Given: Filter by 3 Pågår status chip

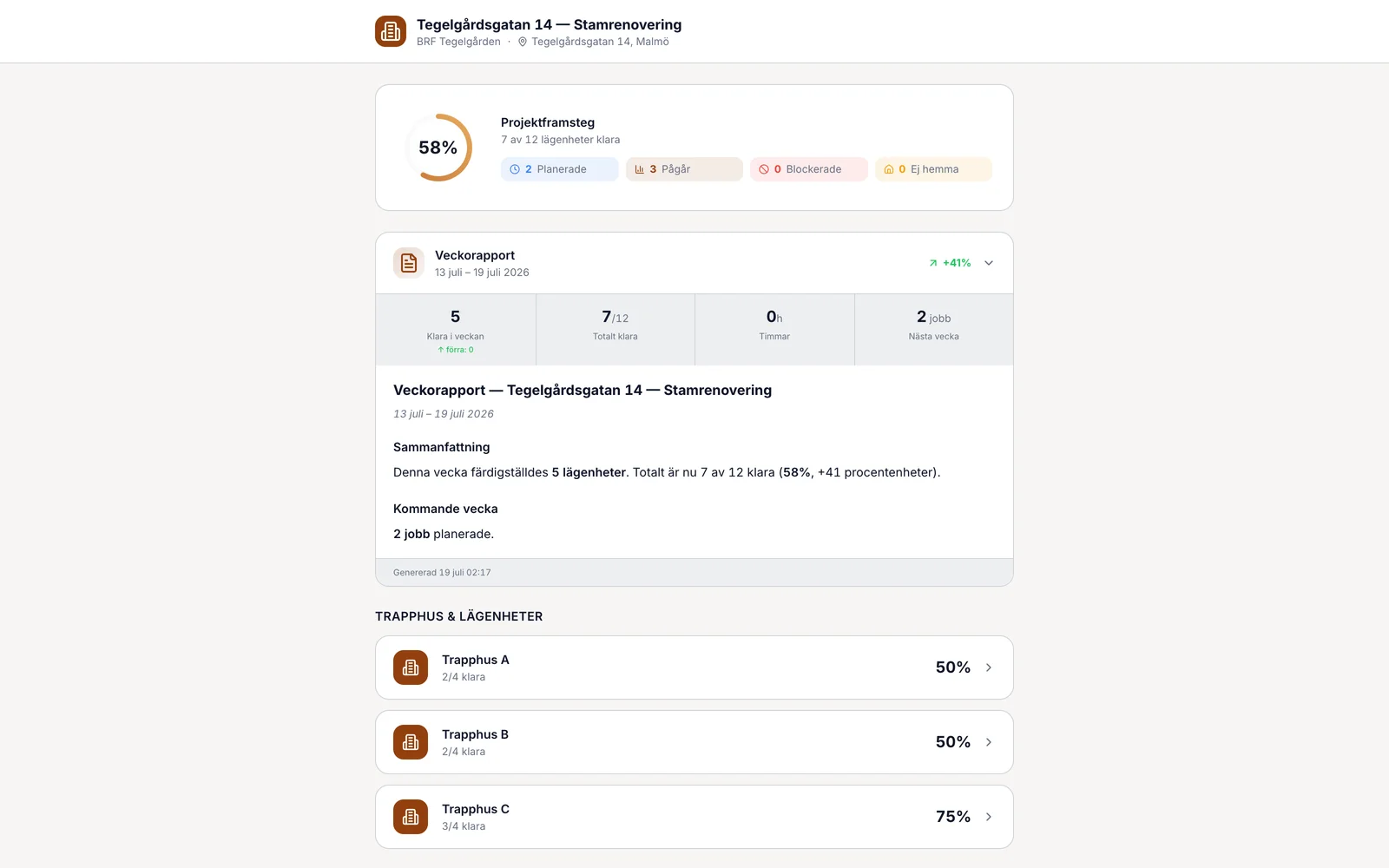Looking at the screenshot, I should 684,169.
